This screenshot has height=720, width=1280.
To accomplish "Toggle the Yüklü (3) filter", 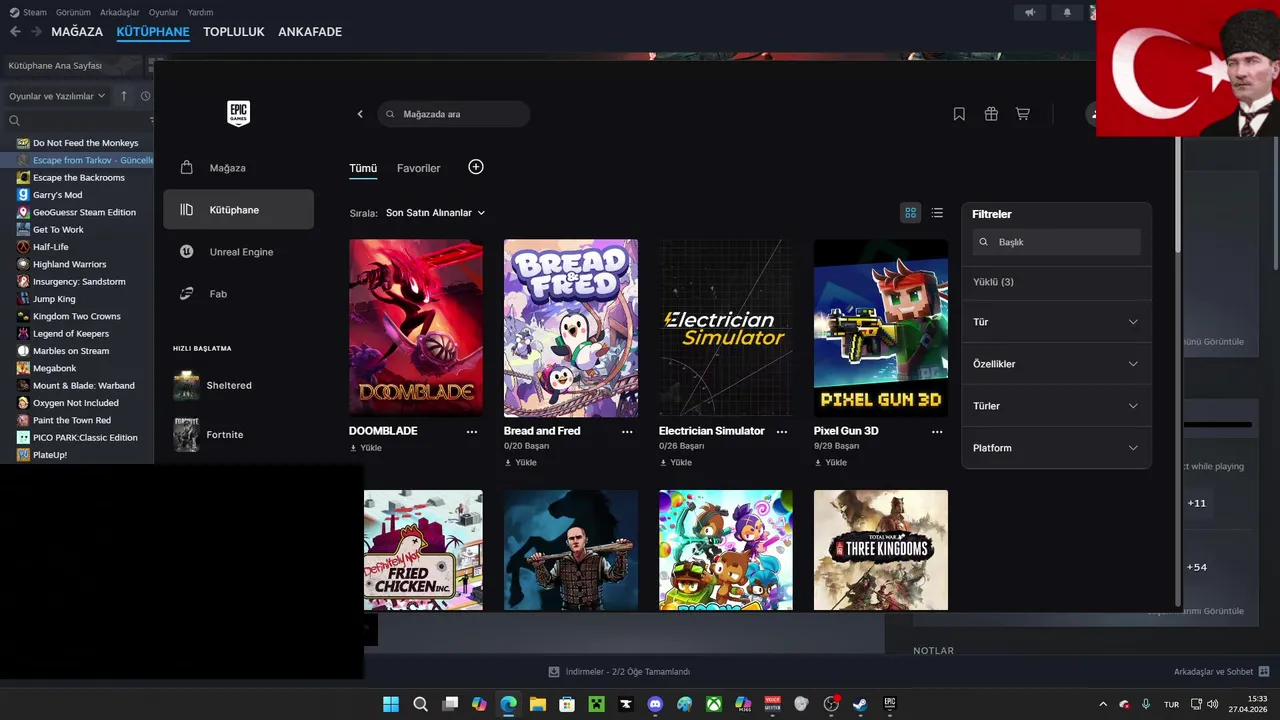I will 993,282.
